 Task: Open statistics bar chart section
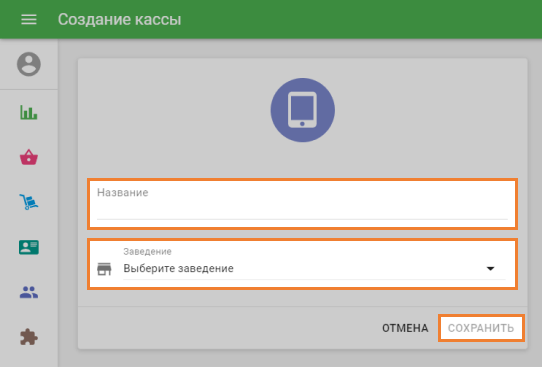pos(29,112)
